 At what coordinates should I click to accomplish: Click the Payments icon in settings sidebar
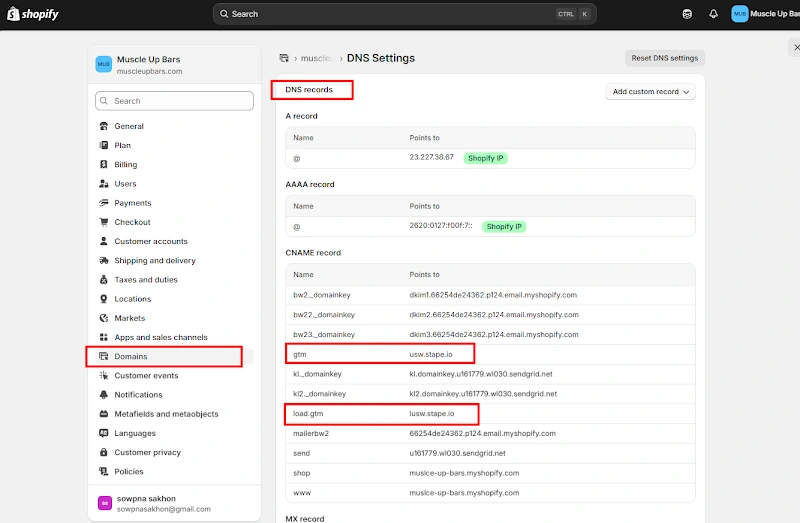pyautogui.click(x=104, y=203)
